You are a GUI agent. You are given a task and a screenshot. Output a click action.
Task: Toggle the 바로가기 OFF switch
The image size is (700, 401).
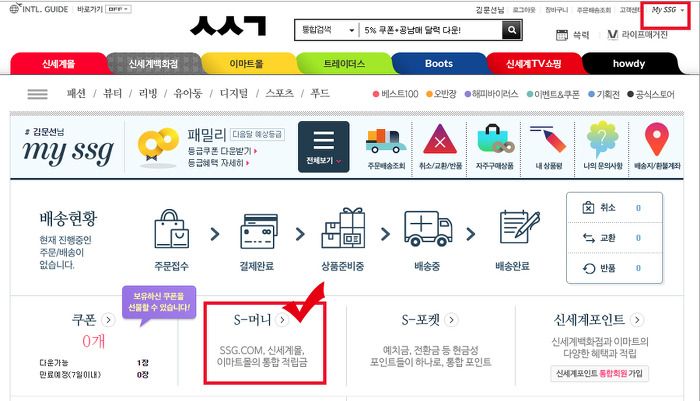coord(118,9)
